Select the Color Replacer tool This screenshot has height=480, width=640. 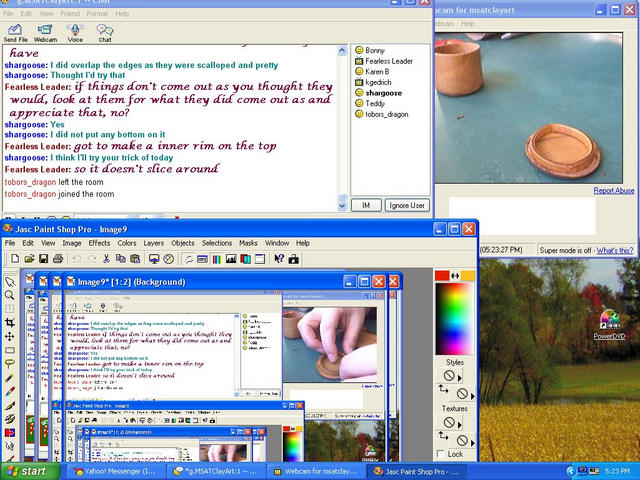(x=10, y=432)
